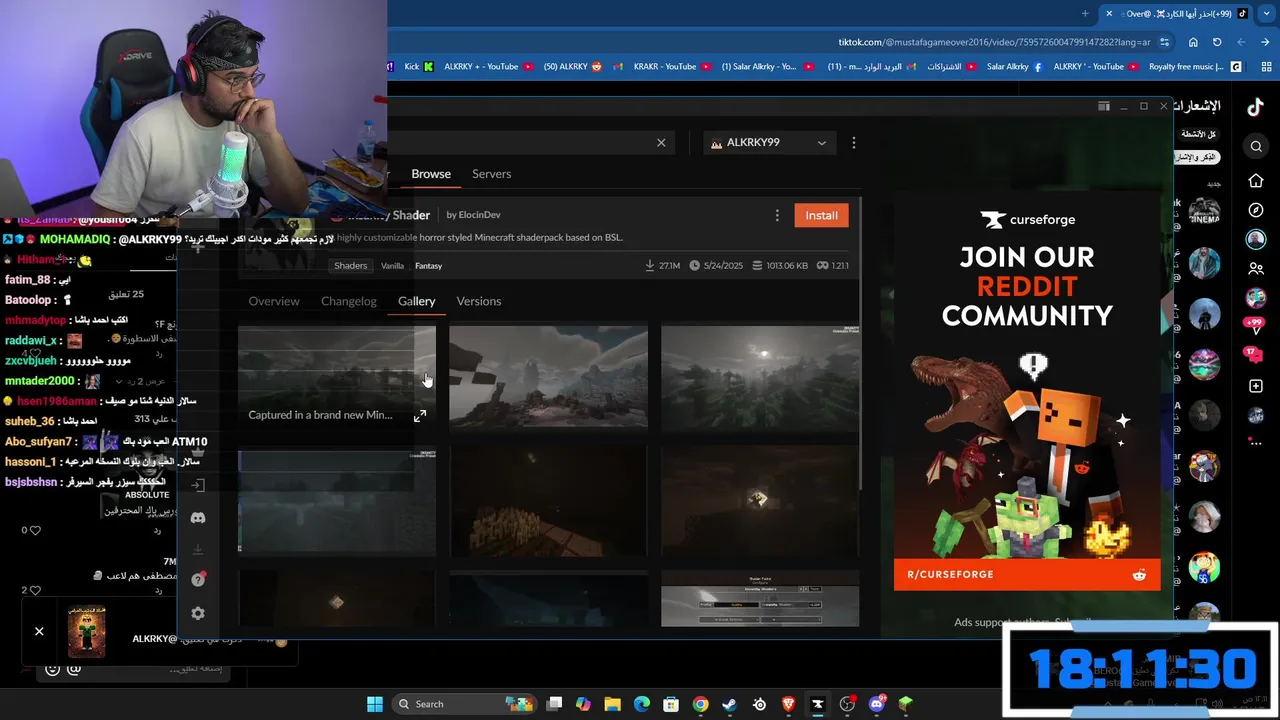The height and width of the screenshot is (720, 1280).
Task: Open TikTok inbox with 17 badge
Action: pyautogui.click(x=1254, y=354)
